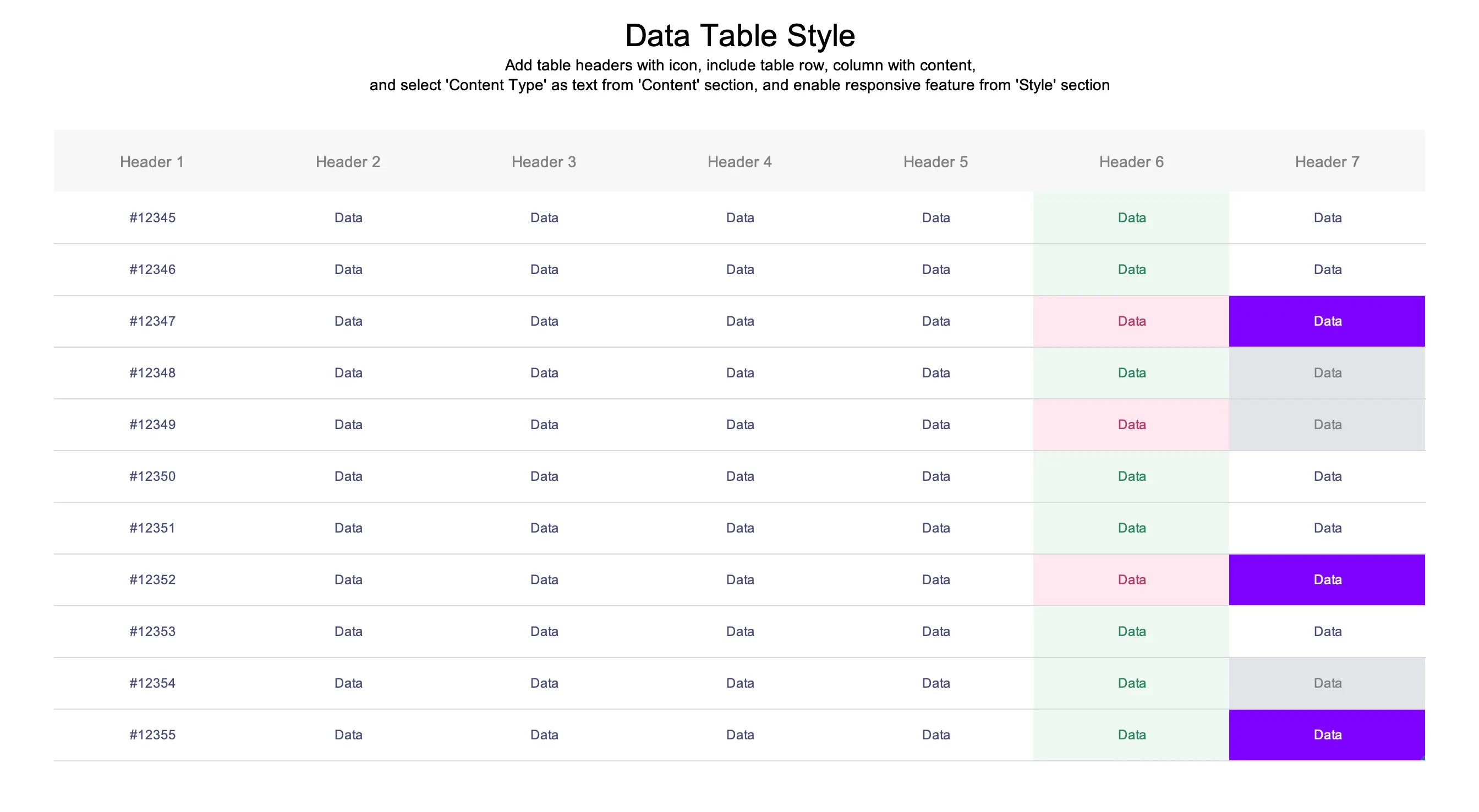The width and height of the screenshot is (1479, 812).
Task: Click the Header 1 column heading
Action: point(151,162)
